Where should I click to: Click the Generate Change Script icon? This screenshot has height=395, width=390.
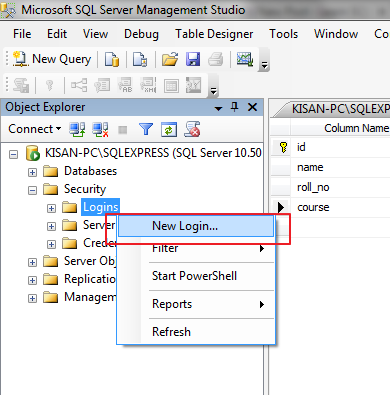coord(21,85)
